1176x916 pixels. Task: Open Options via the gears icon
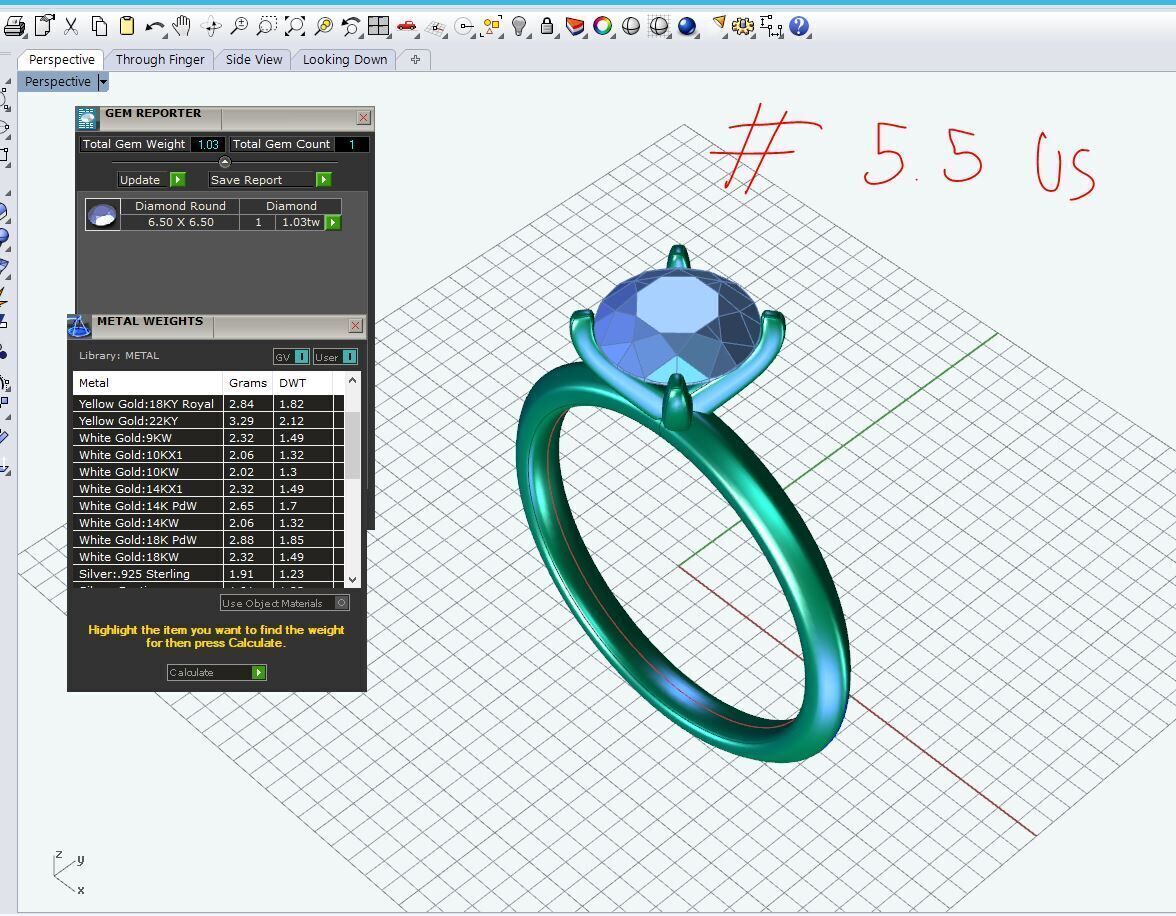tap(742, 27)
